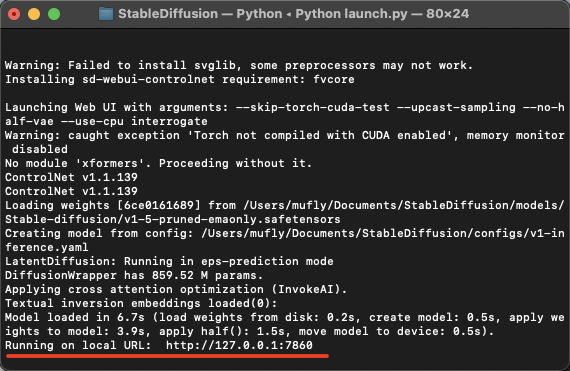Screen dimensions: 570x371
Task: Click the 'Python launch.py — 80×24' window title
Action: pyautogui.click(x=382, y=14)
